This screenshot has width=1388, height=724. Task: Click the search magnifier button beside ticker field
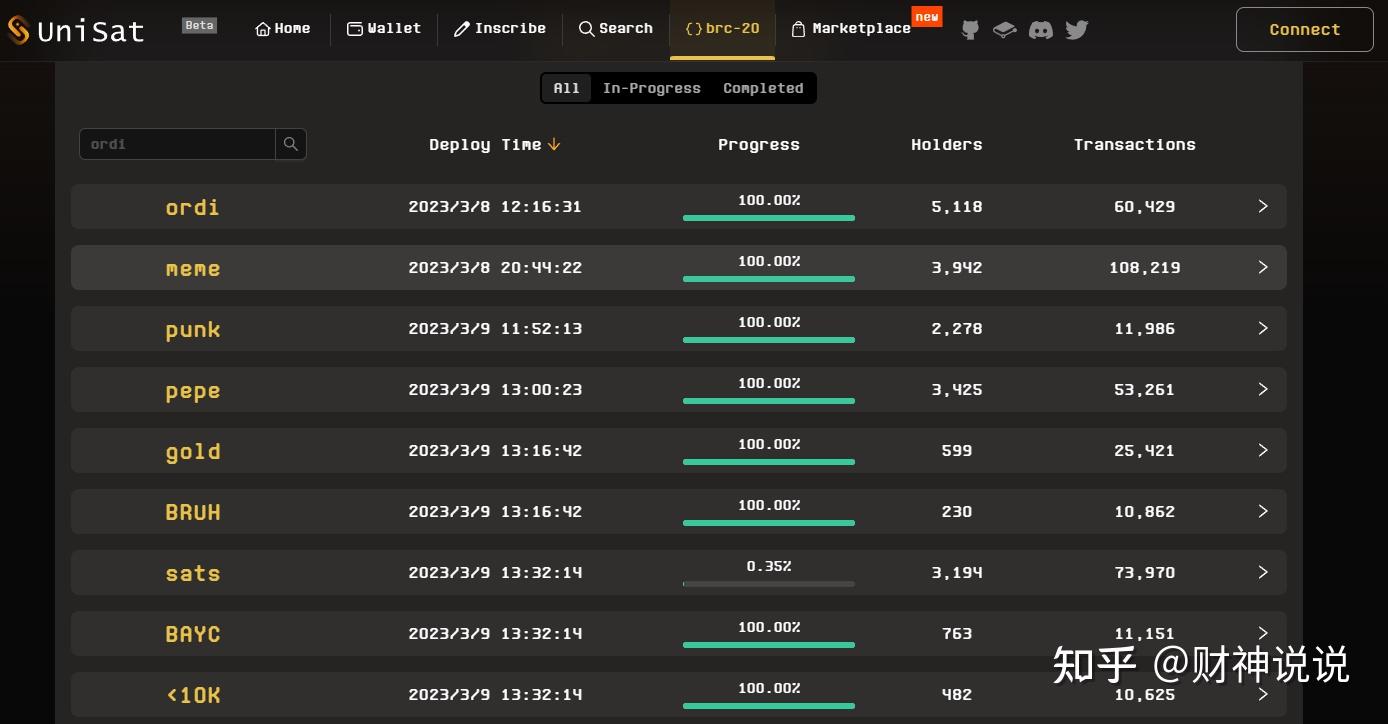291,144
